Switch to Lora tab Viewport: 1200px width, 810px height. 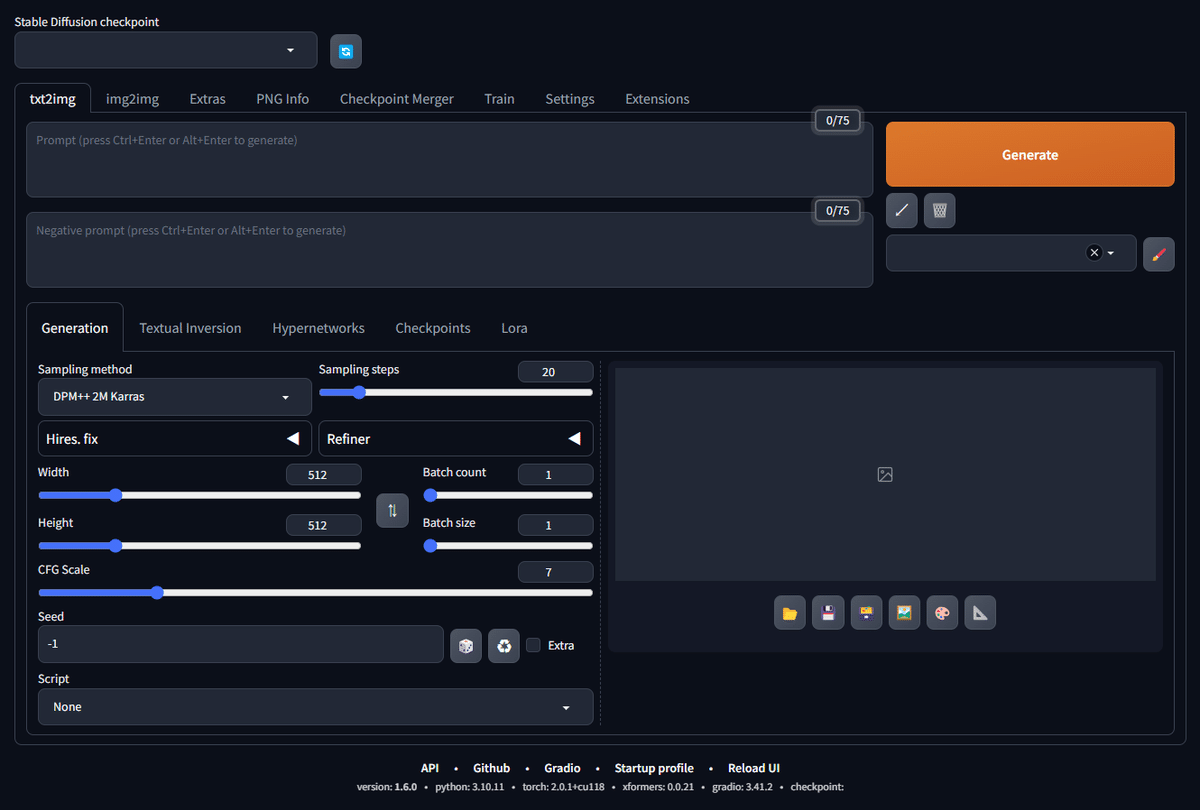(514, 328)
